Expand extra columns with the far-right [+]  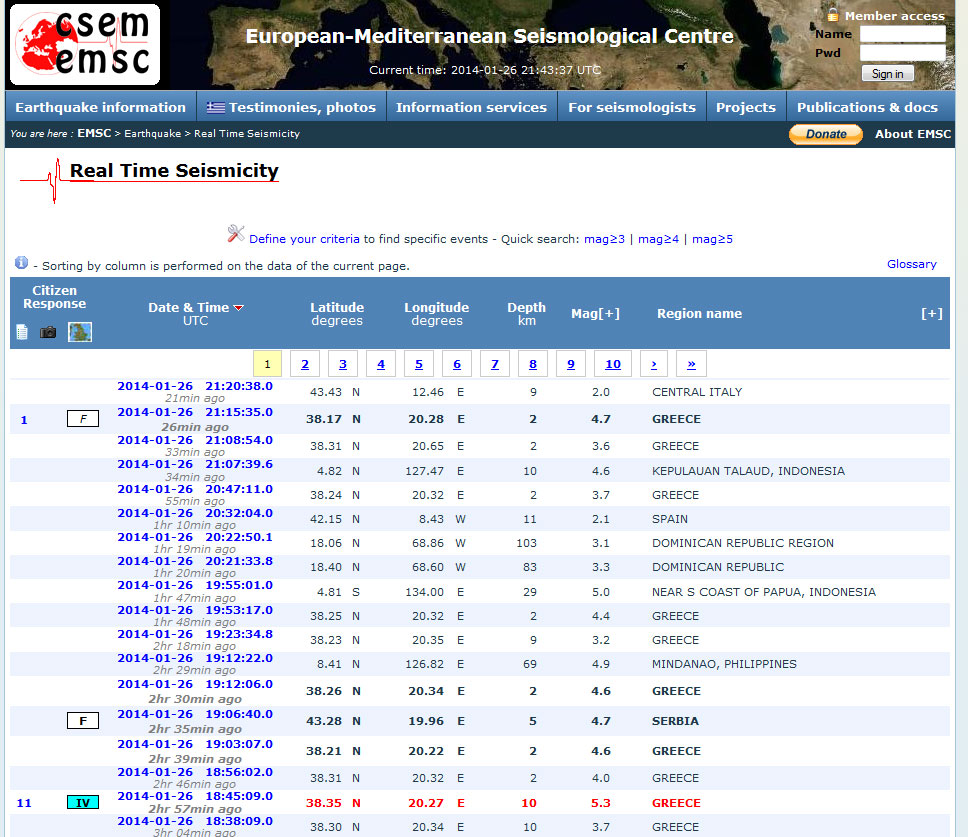[931, 313]
